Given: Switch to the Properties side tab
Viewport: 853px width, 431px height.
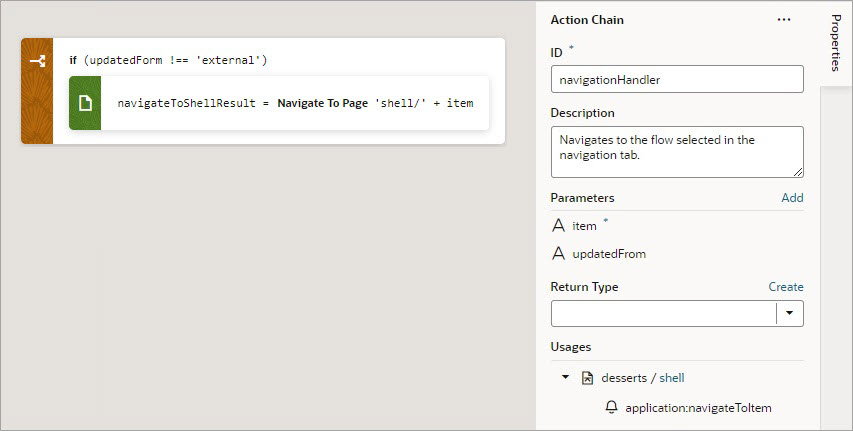Looking at the screenshot, I should (836, 43).
